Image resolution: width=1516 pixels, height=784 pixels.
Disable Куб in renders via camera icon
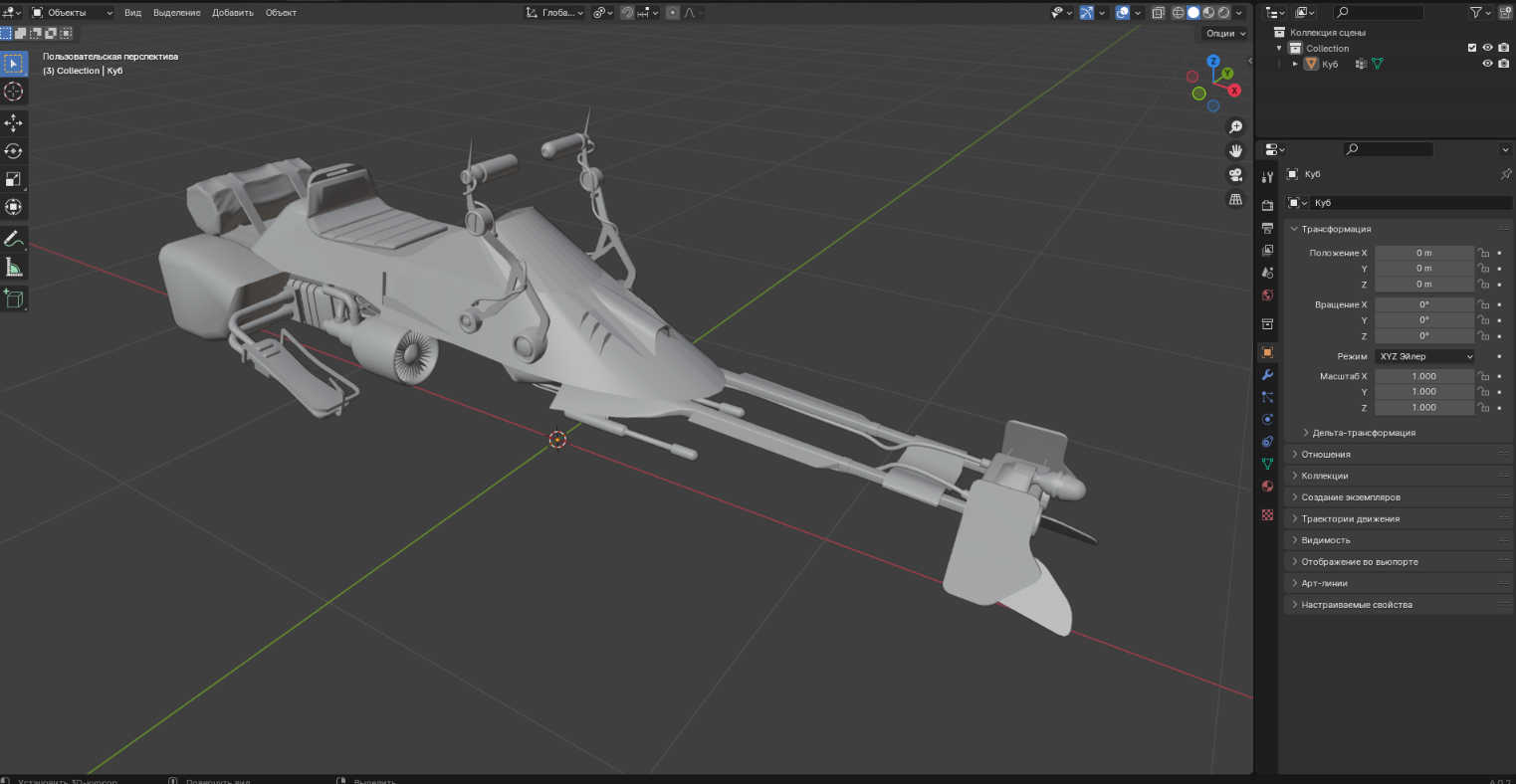[x=1503, y=64]
